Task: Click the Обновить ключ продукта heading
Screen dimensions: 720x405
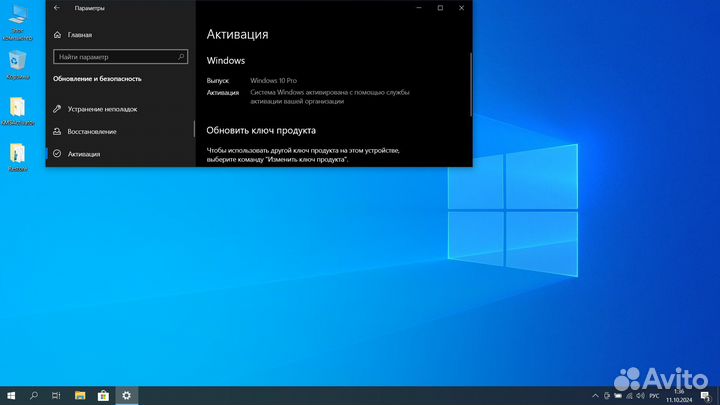Action: pyautogui.click(x=261, y=130)
